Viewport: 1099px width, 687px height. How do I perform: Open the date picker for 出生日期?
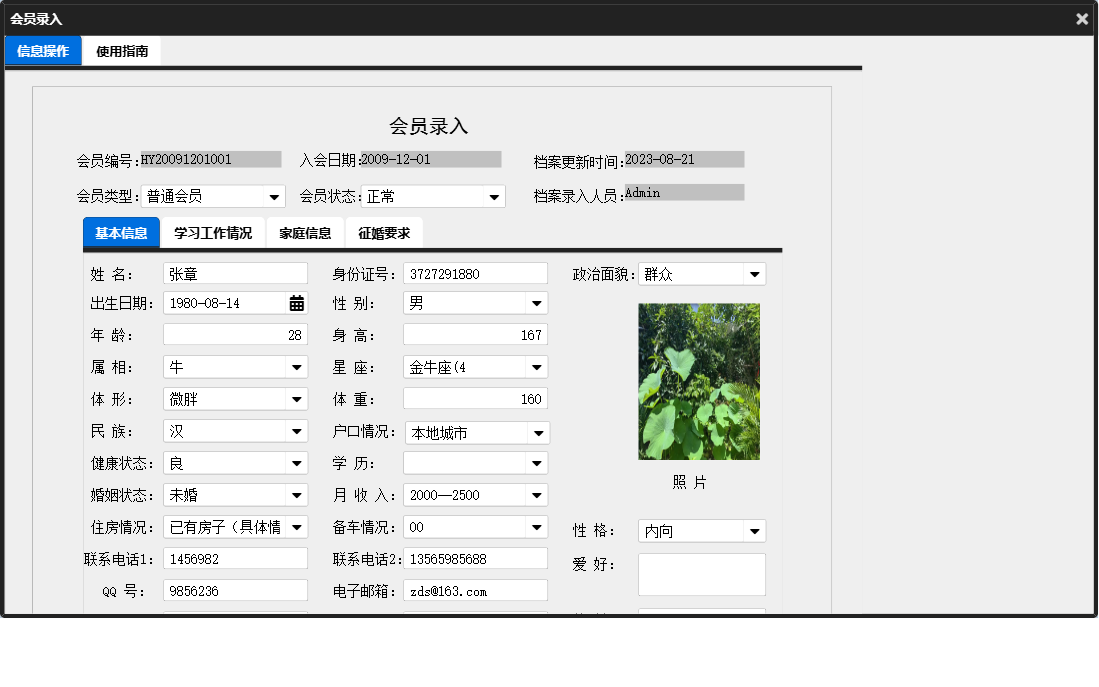pyautogui.click(x=295, y=302)
